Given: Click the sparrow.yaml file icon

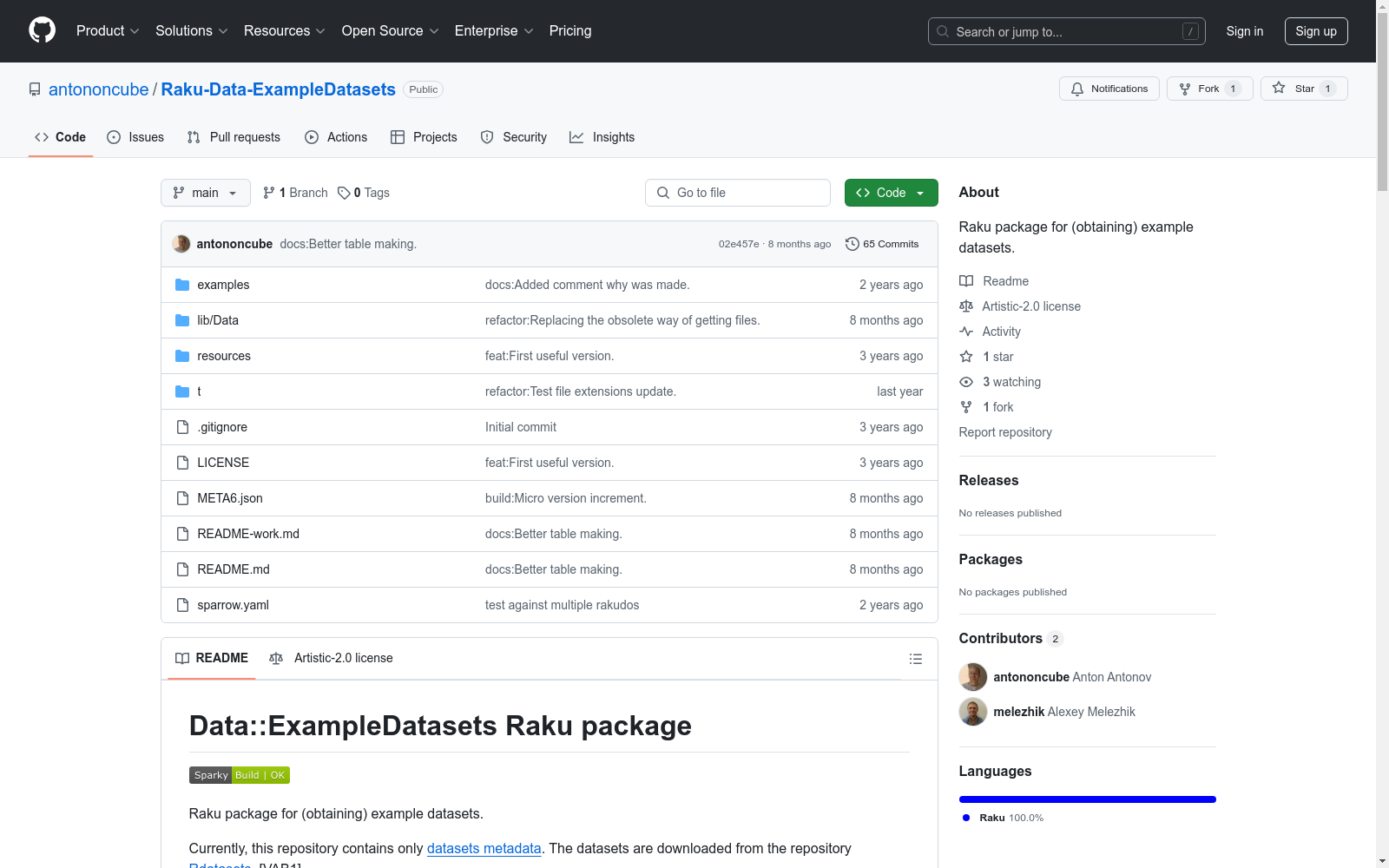Looking at the screenshot, I should pos(182,605).
